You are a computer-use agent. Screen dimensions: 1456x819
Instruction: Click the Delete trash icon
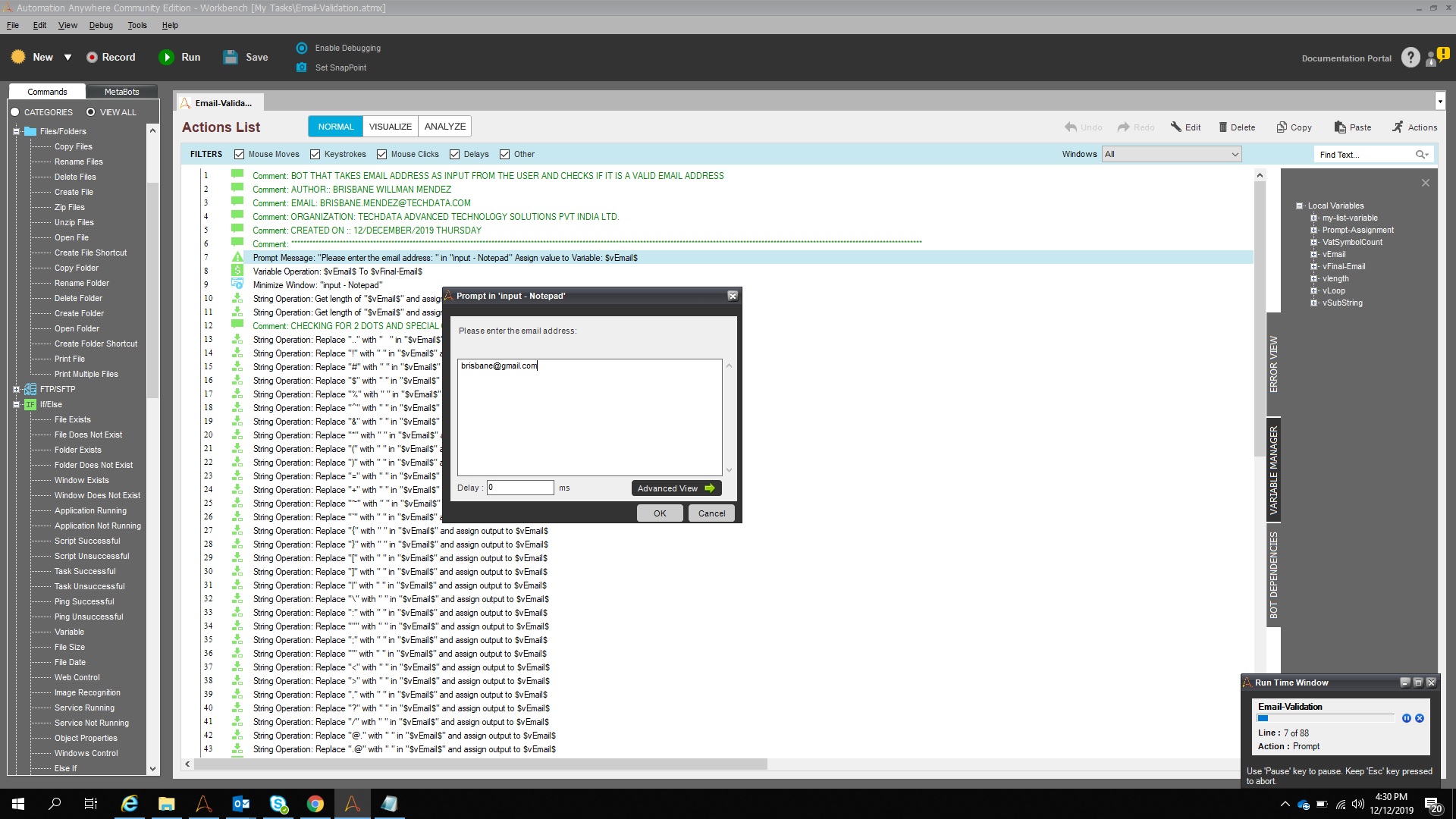pyautogui.click(x=1222, y=127)
